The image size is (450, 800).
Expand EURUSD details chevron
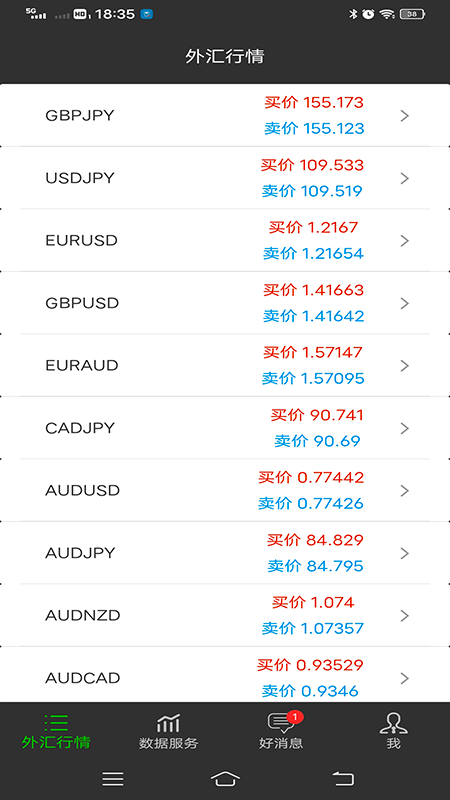tap(405, 241)
